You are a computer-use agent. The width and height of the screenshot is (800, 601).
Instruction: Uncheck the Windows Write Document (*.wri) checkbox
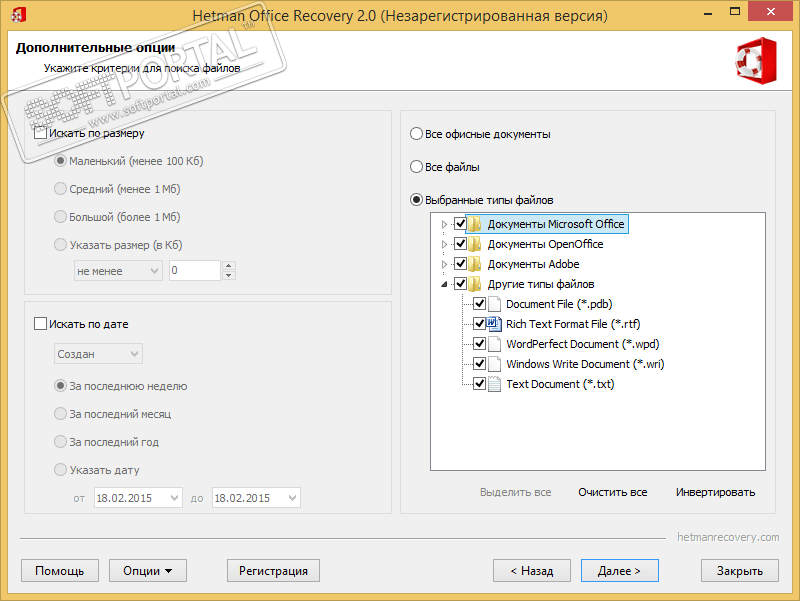(479, 363)
